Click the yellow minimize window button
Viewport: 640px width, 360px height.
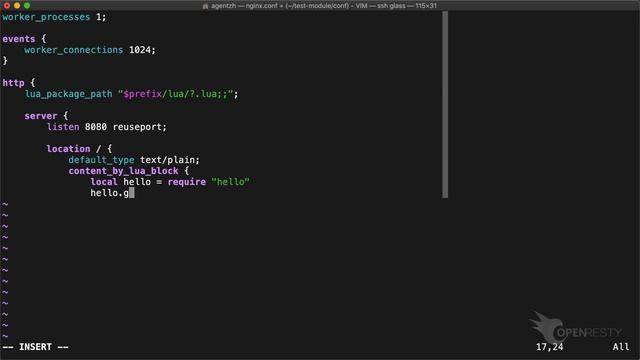(x=17, y=6)
